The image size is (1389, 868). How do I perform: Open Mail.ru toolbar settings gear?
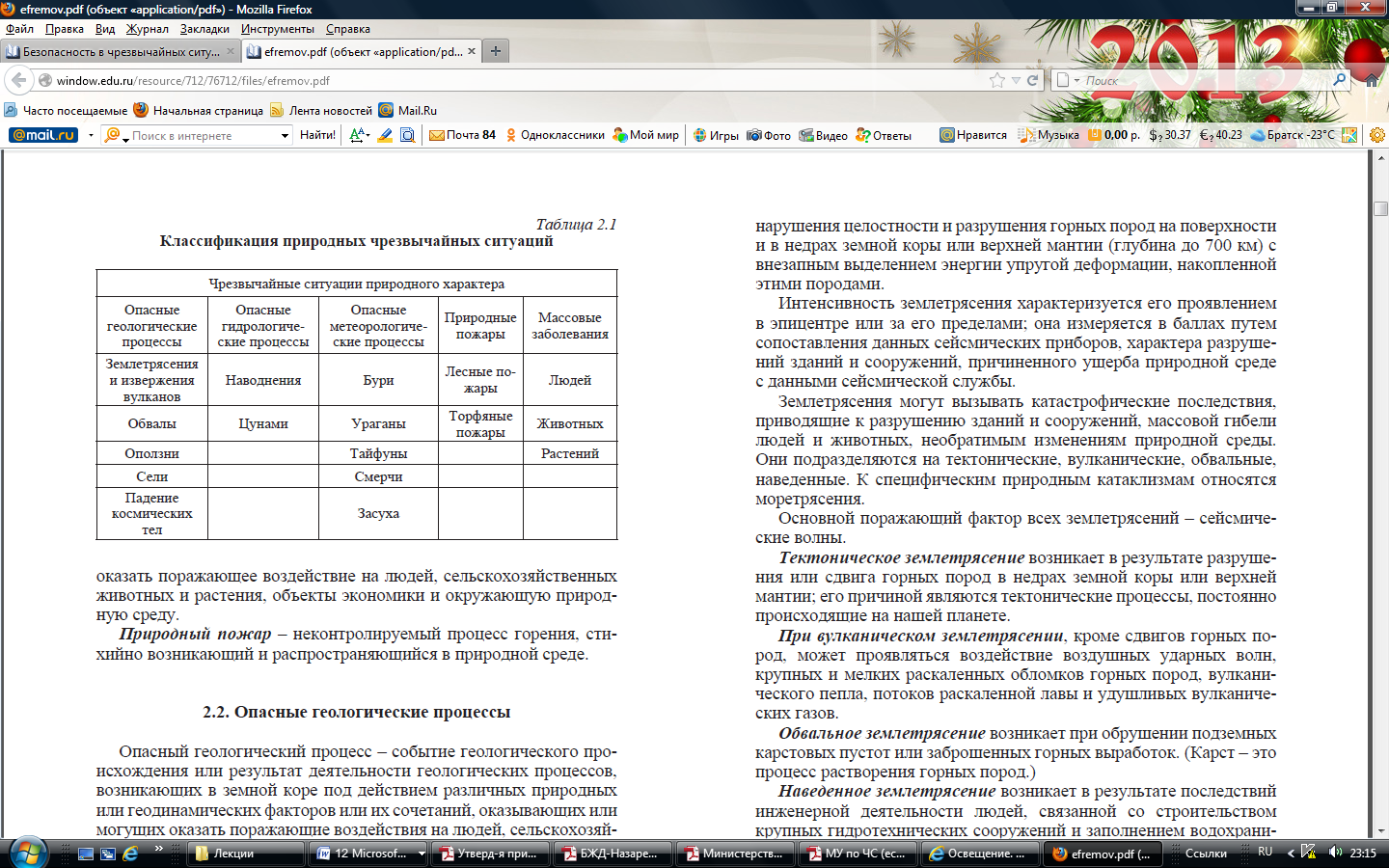tap(1377, 135)
